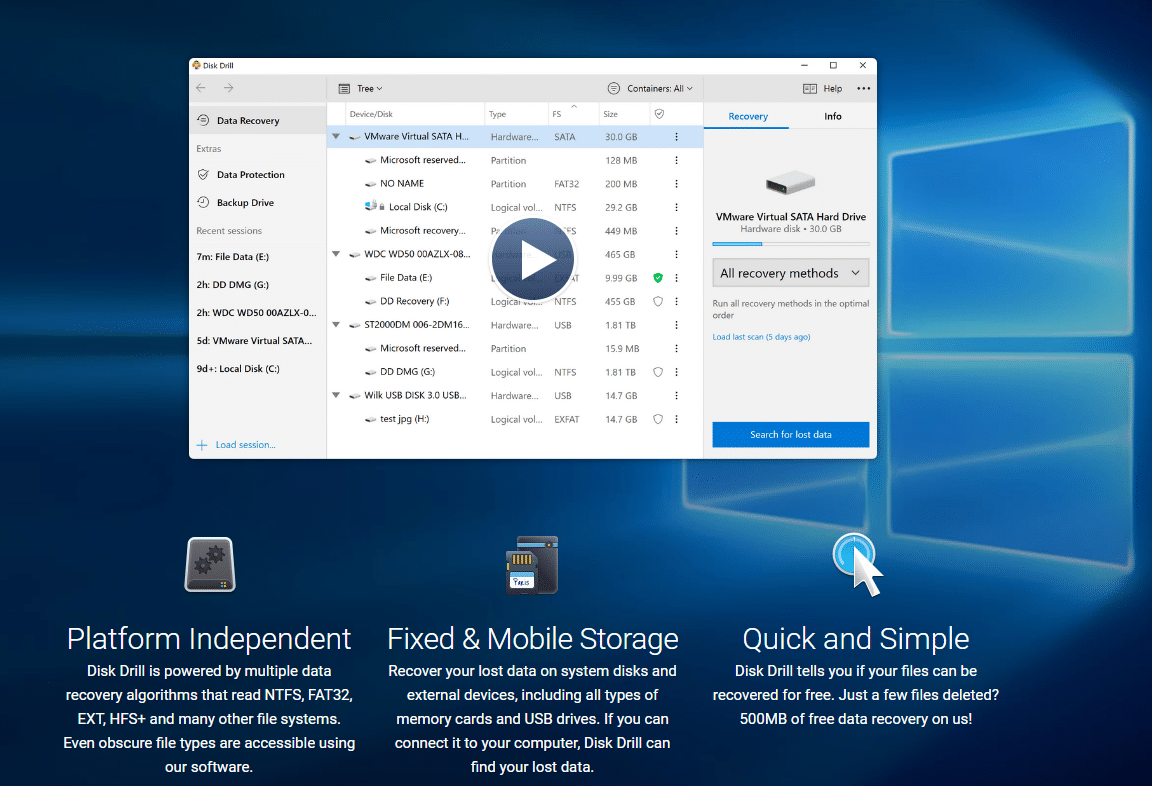1152x786 pixels.
Task: Open recent session 2h: WDC WD50 00AZLX
Action: (x=257, y=313)
